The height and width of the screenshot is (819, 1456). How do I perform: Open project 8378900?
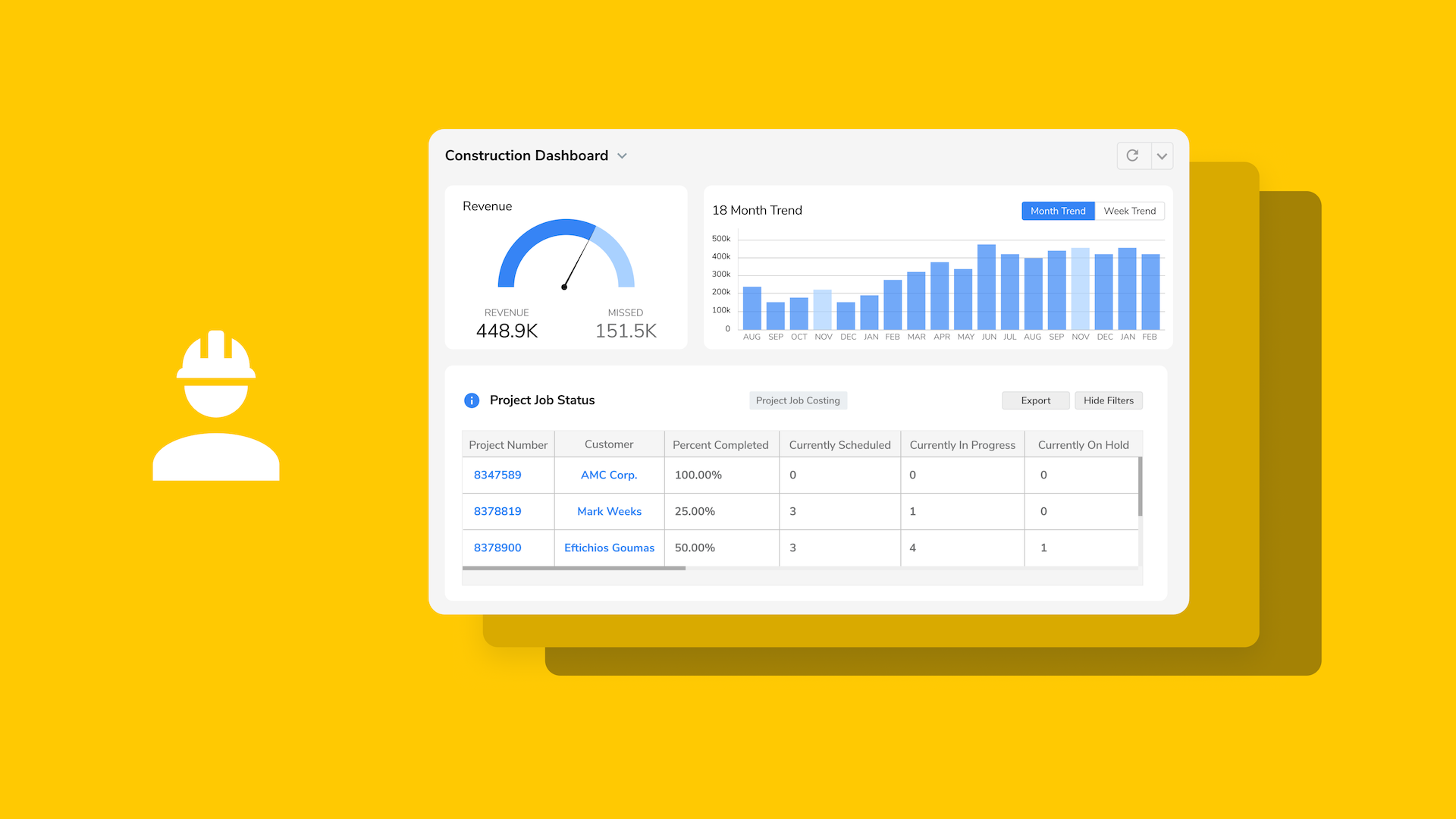497,548
